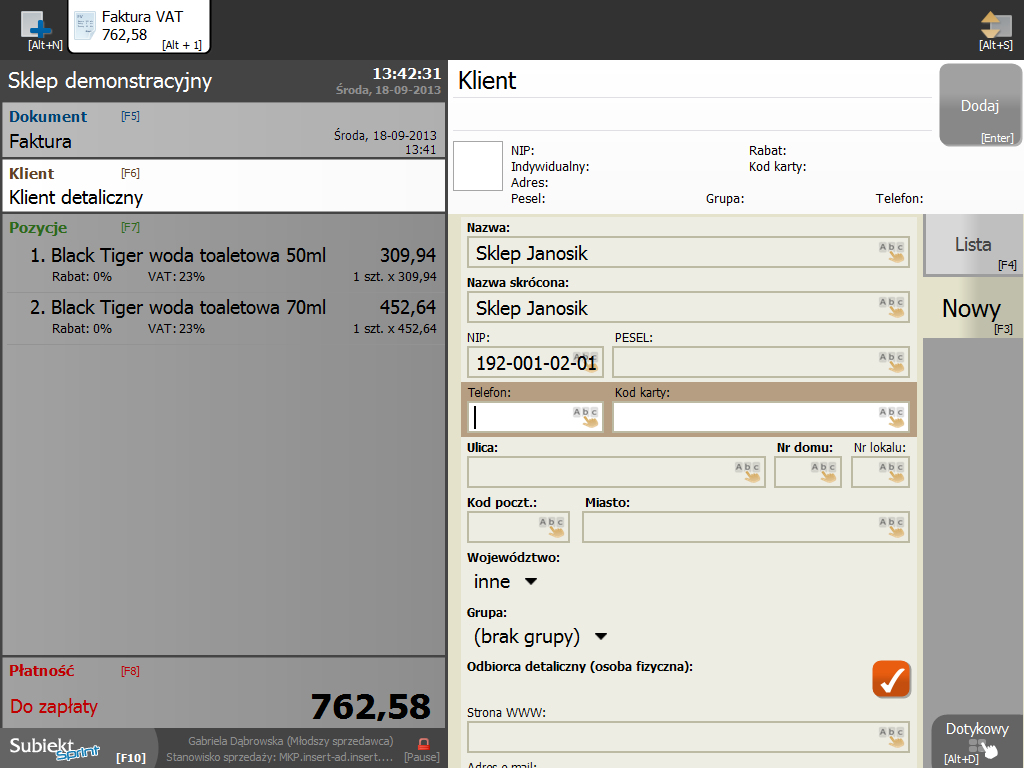Click the Pause lock icon
The width and height of the screenshot is (1024, 768).
[423, 744]
